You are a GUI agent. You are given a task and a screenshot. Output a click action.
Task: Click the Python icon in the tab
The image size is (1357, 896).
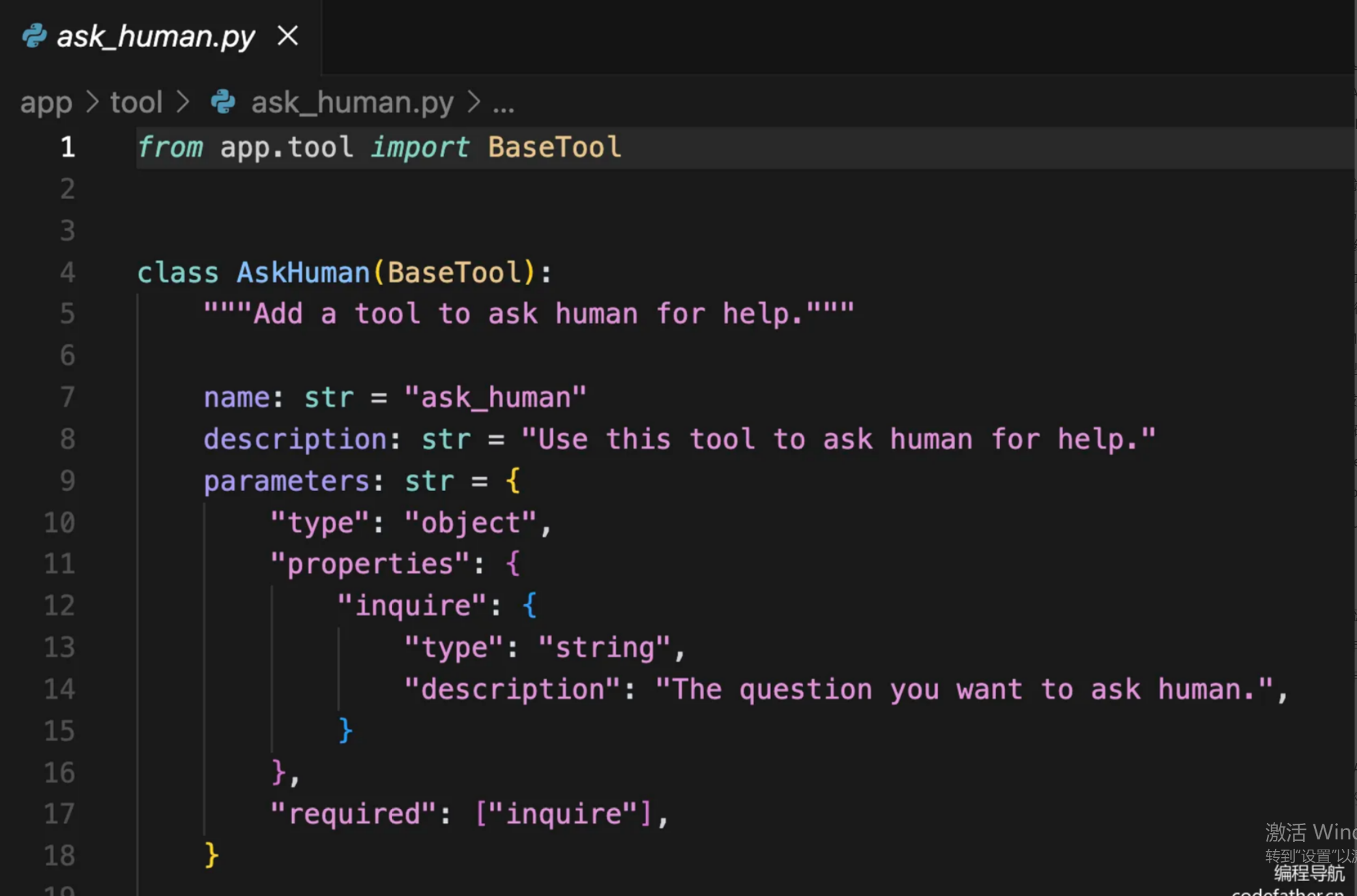pos(34,35)
